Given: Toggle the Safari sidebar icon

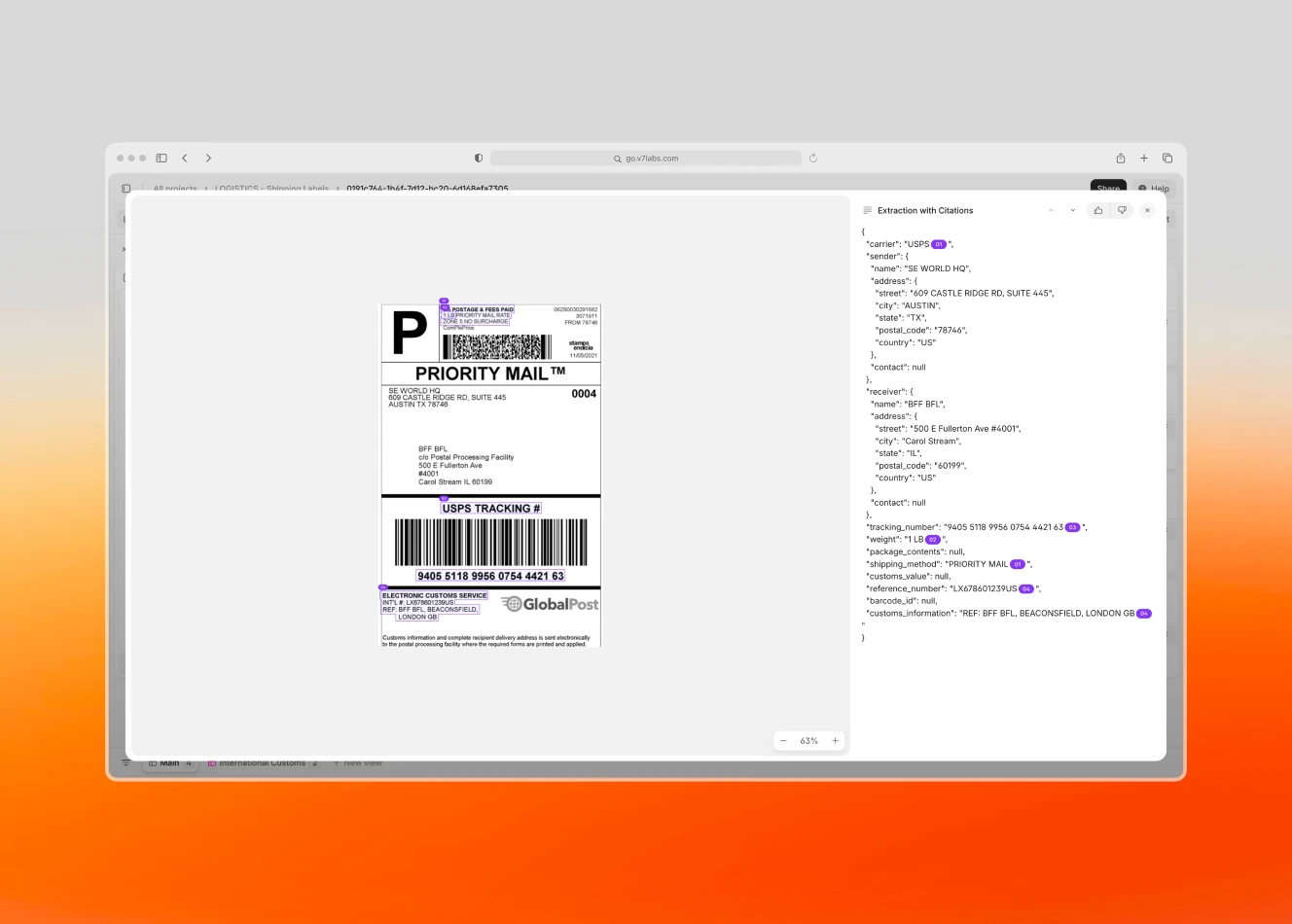Looking at the screenshot, I should point(161,158).
